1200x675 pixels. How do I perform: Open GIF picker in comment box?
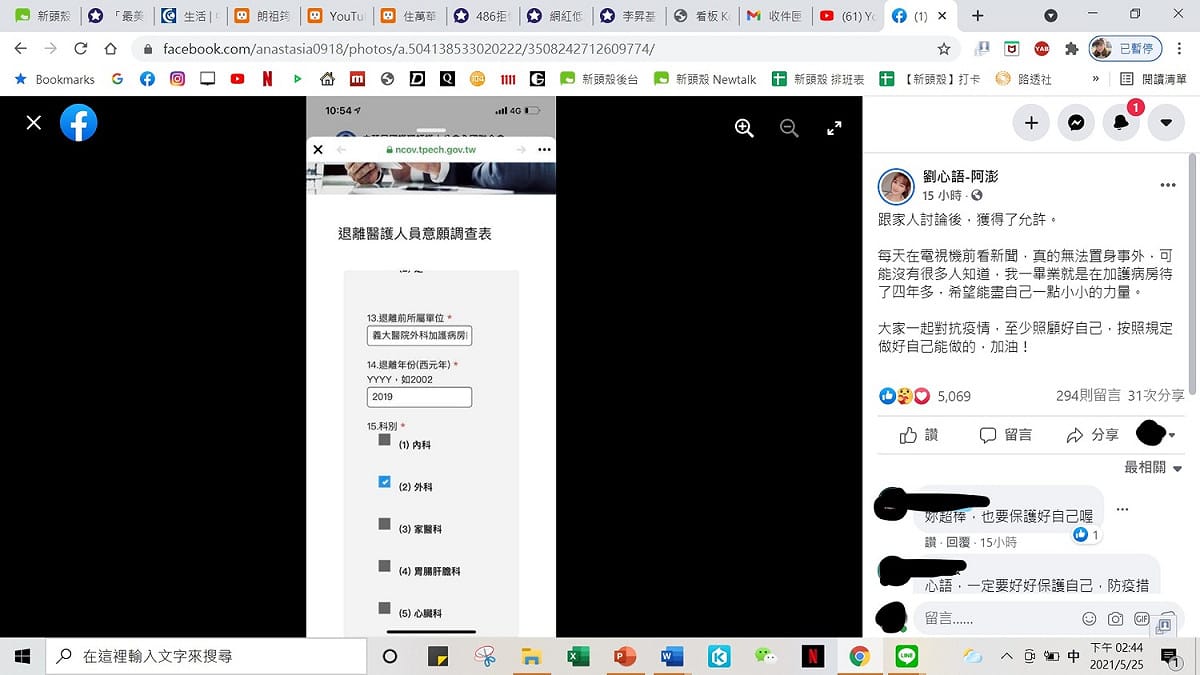click(x=1141, y=618)
